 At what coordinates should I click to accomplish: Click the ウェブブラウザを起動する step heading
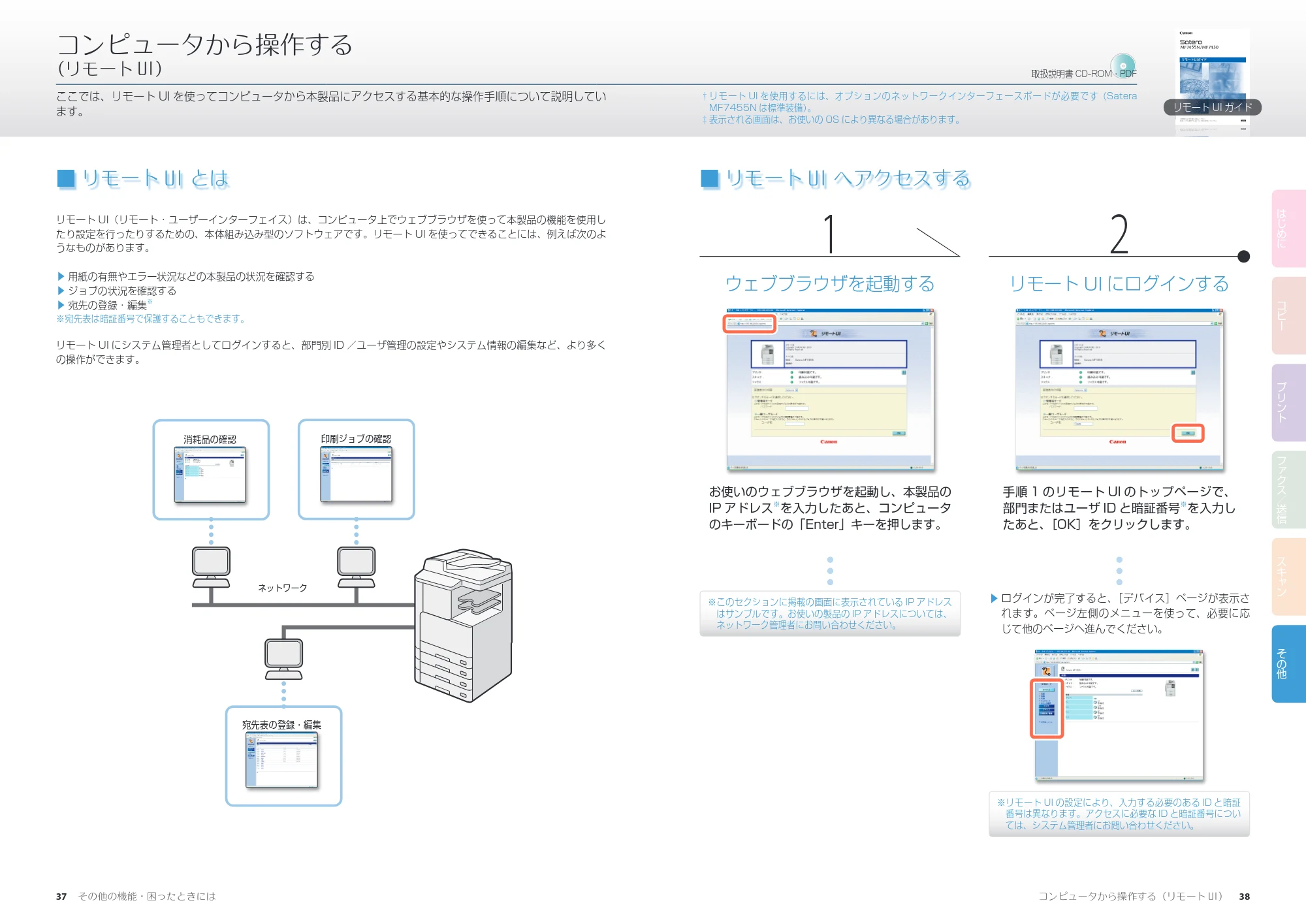tap(829, 283)
